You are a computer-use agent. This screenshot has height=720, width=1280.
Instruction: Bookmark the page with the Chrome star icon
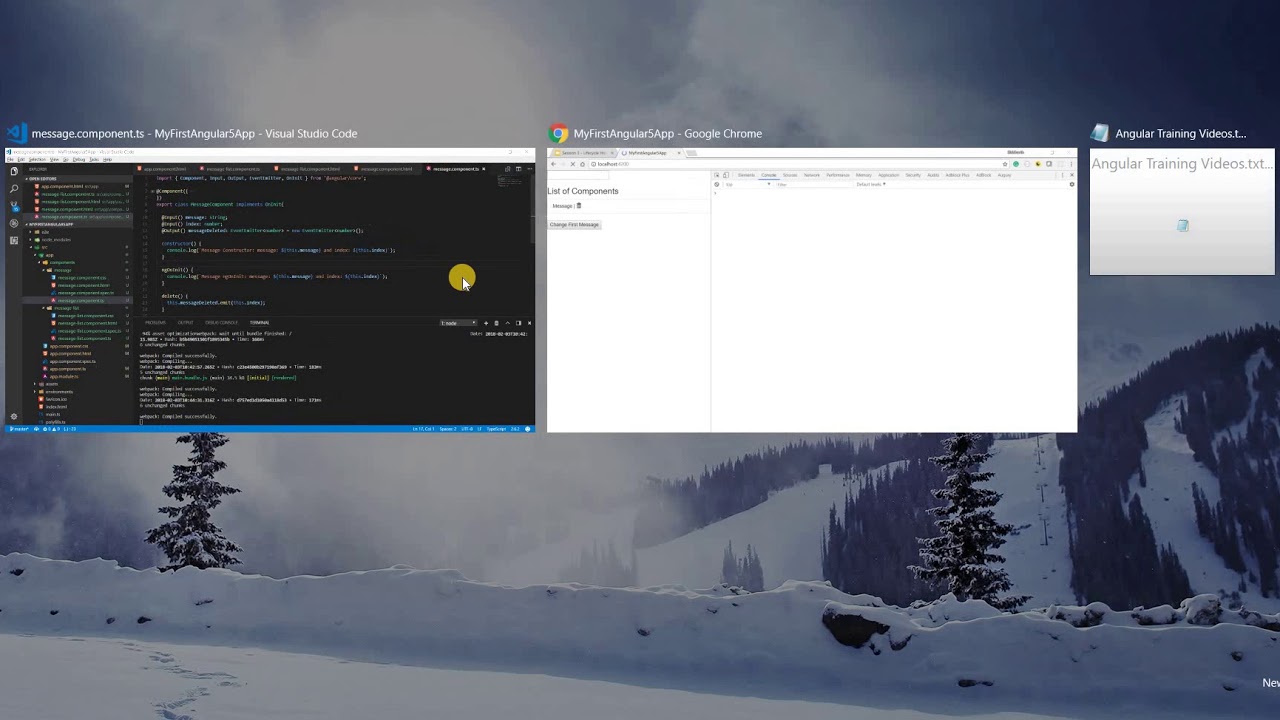click(1005, 164)
